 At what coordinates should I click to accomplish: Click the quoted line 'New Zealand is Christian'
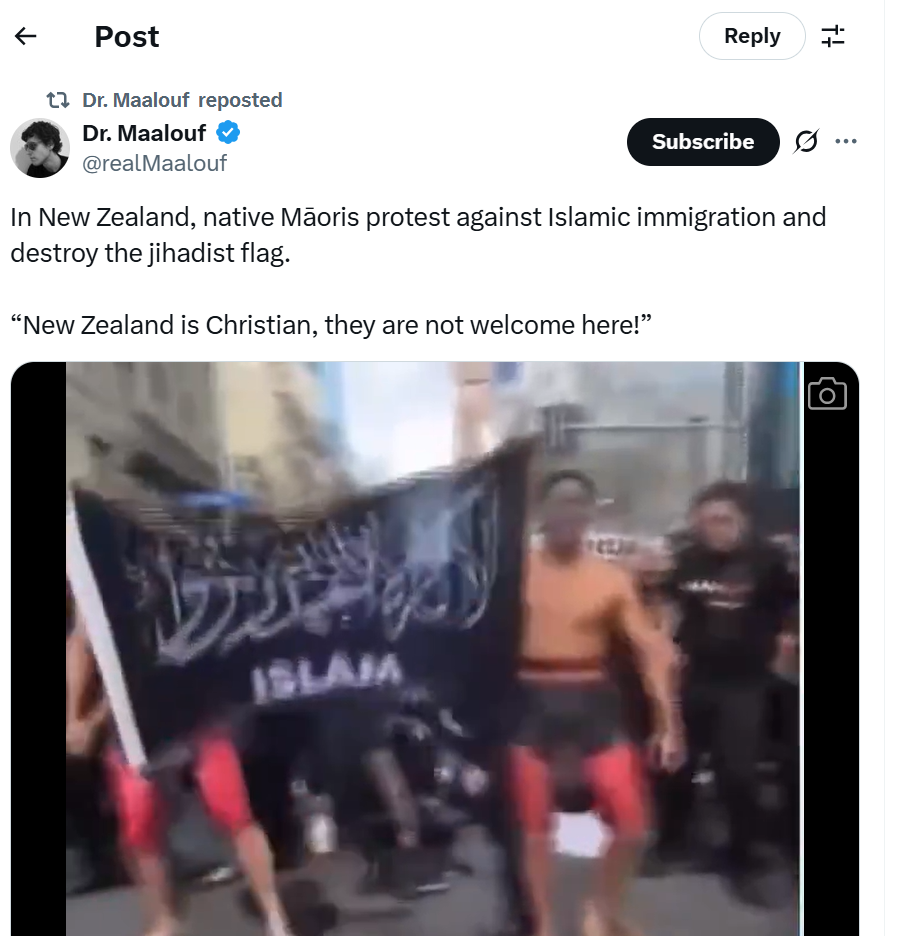tap(331, 325)
